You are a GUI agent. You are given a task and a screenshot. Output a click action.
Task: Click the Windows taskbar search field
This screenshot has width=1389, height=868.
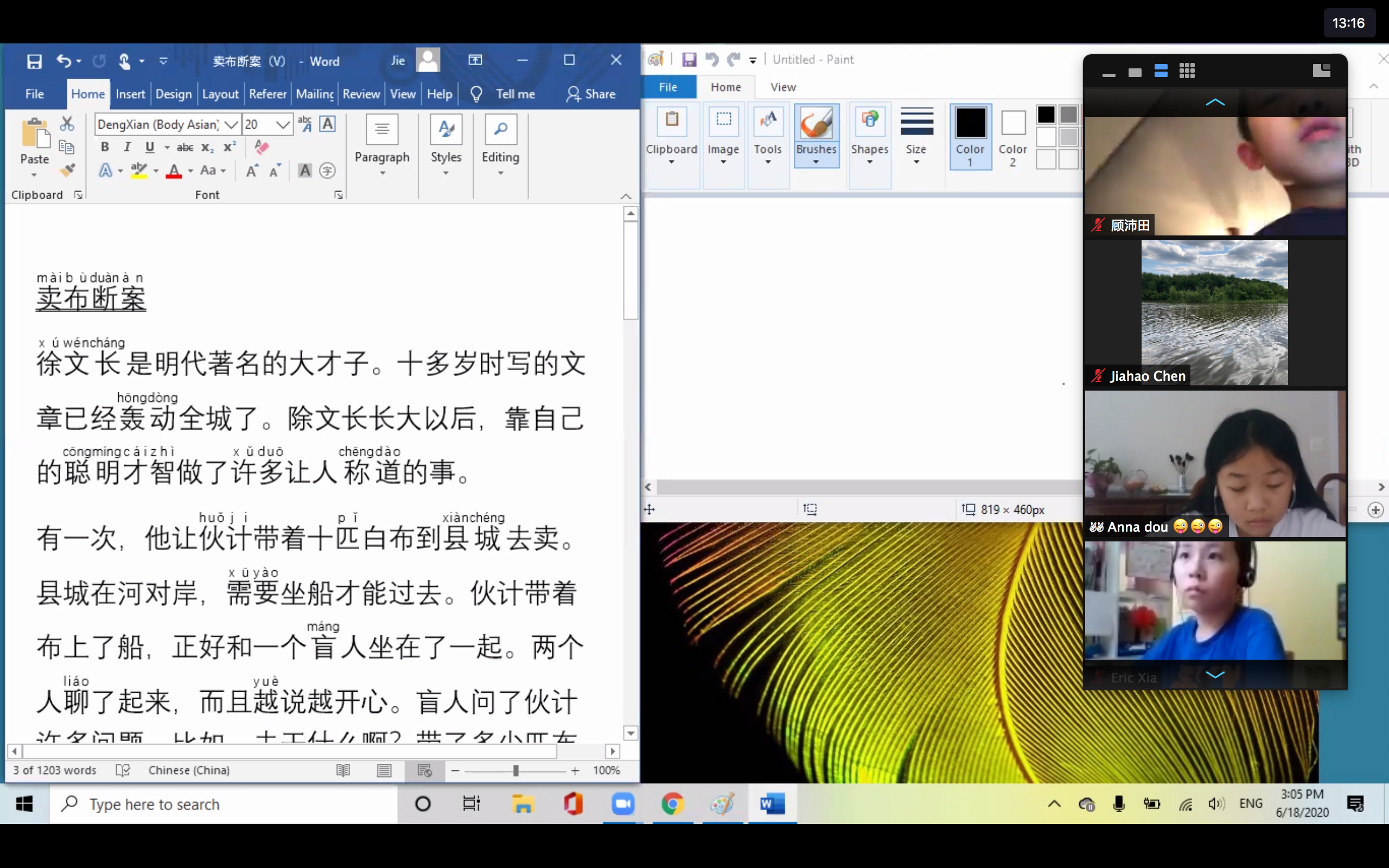(x=224, y=803)
